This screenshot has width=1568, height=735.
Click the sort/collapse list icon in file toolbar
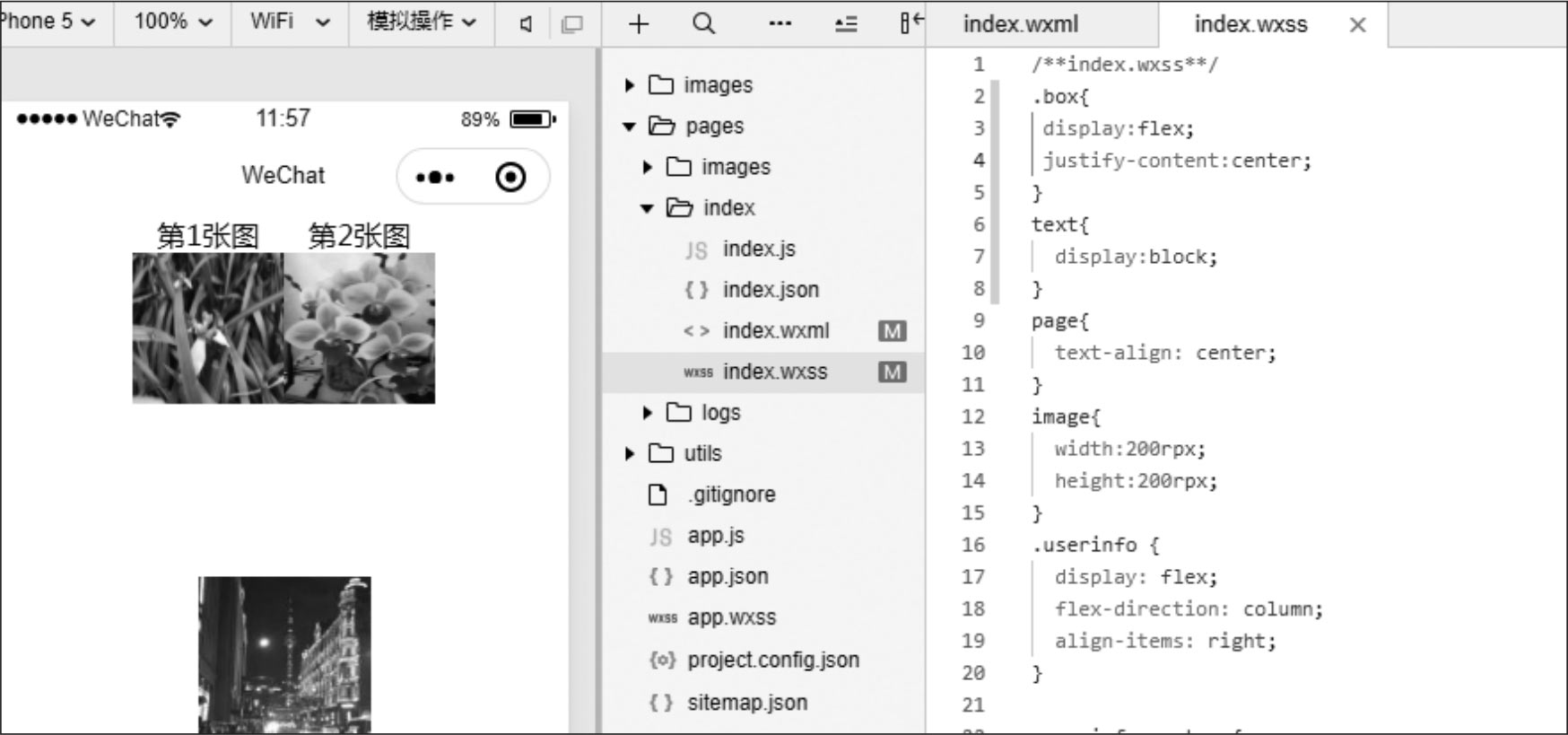tap(846, 24)
